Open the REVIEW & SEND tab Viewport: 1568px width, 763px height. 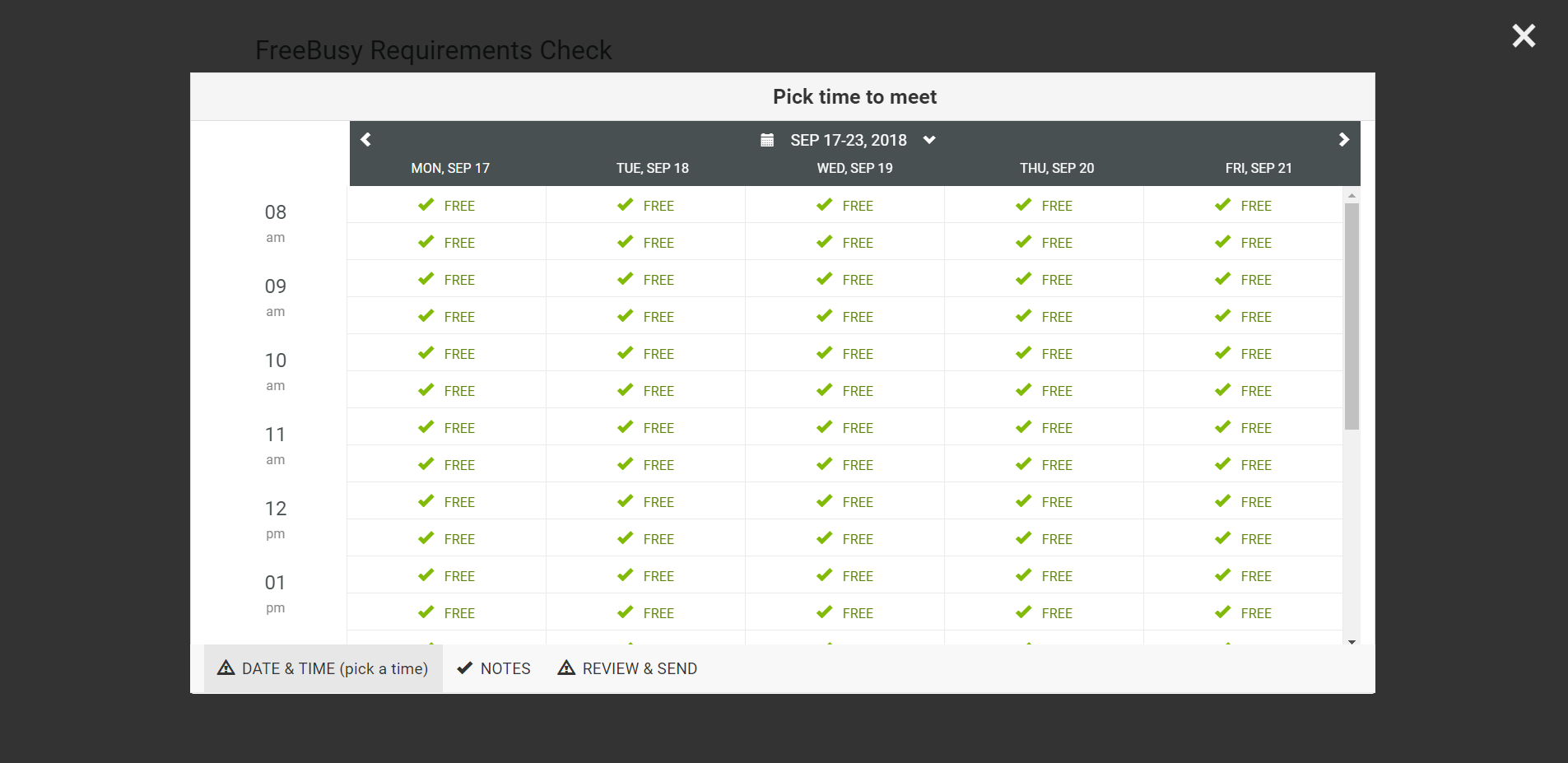coord(639,668)
